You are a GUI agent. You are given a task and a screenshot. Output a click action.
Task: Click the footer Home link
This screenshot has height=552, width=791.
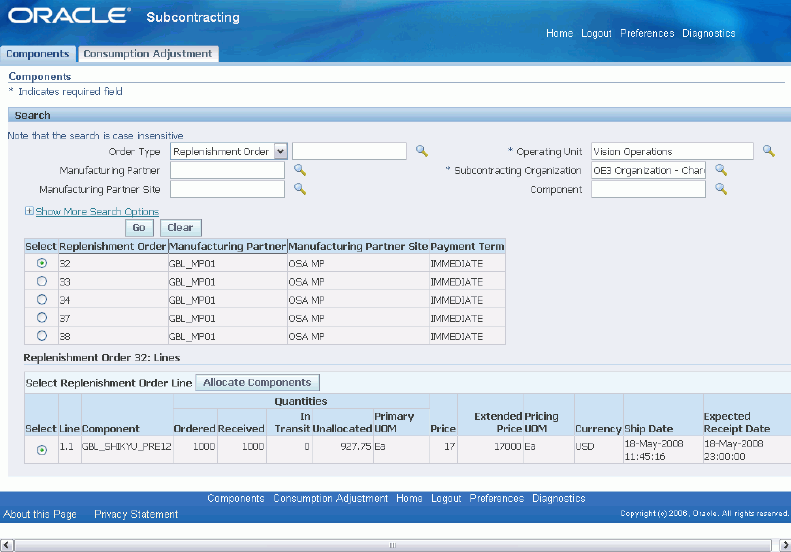coord(409,498)
